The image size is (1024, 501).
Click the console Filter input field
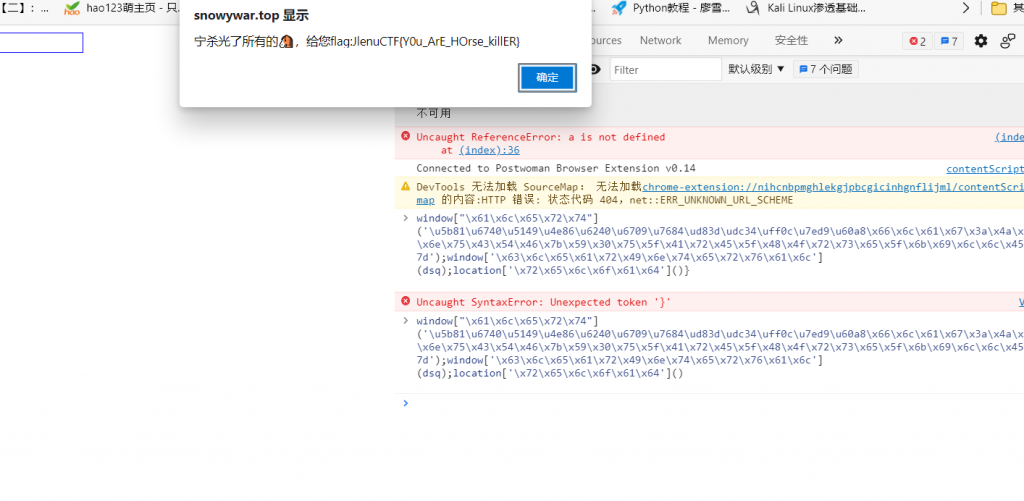[x=665, y=70]
